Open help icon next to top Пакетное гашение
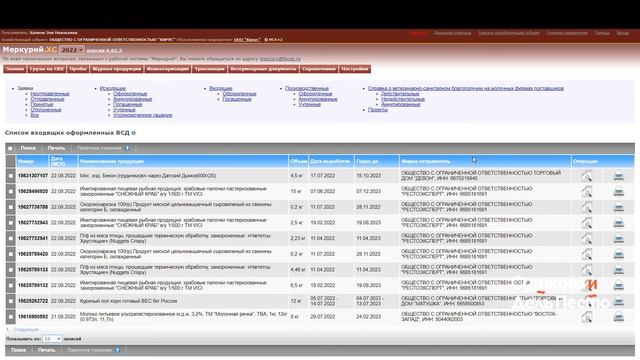The image size is (640, 360). point(127,148)
